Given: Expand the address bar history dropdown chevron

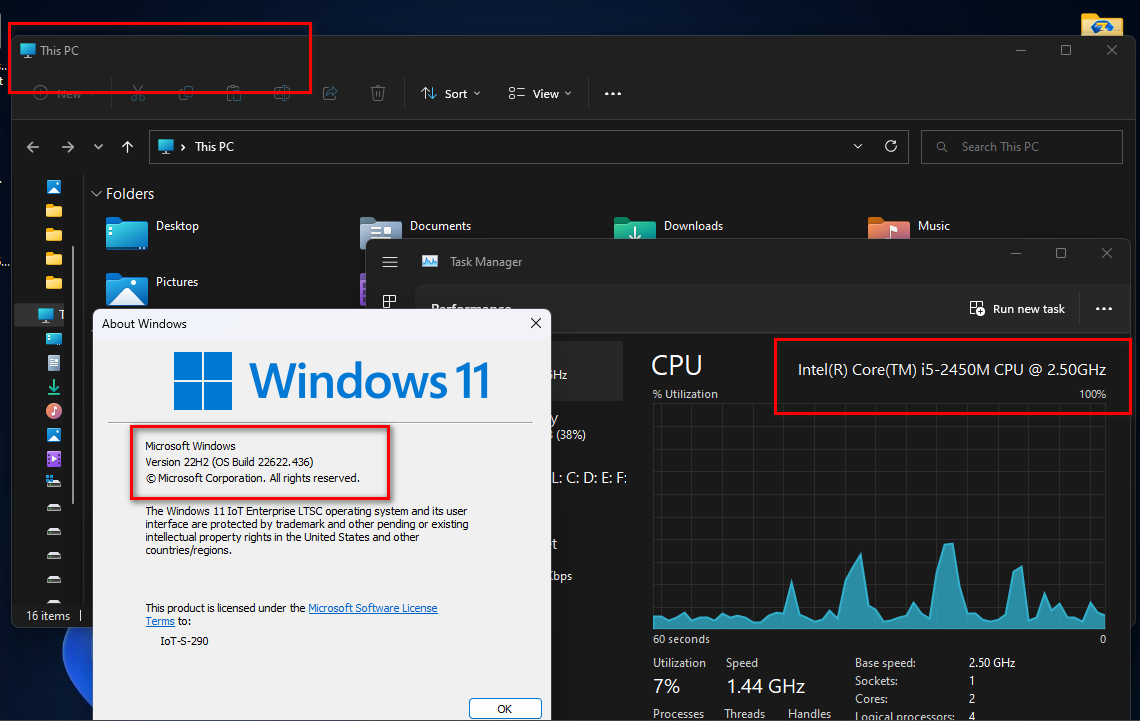Looking at the screenshot, I should coord(858,146).
